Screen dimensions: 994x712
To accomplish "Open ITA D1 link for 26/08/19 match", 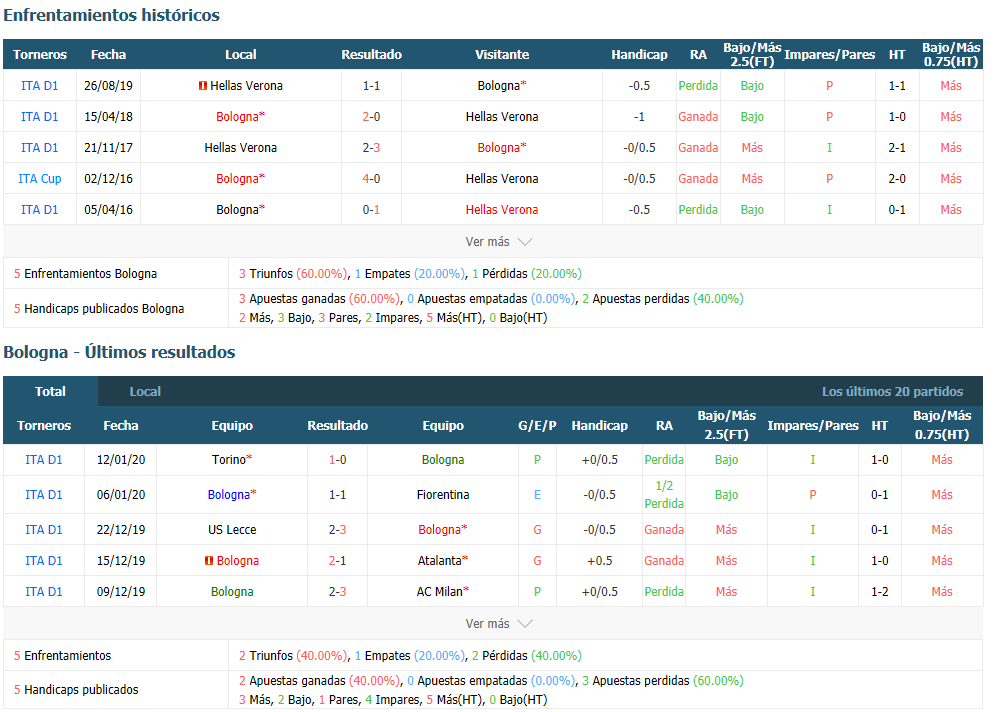I will click(39, 86).
